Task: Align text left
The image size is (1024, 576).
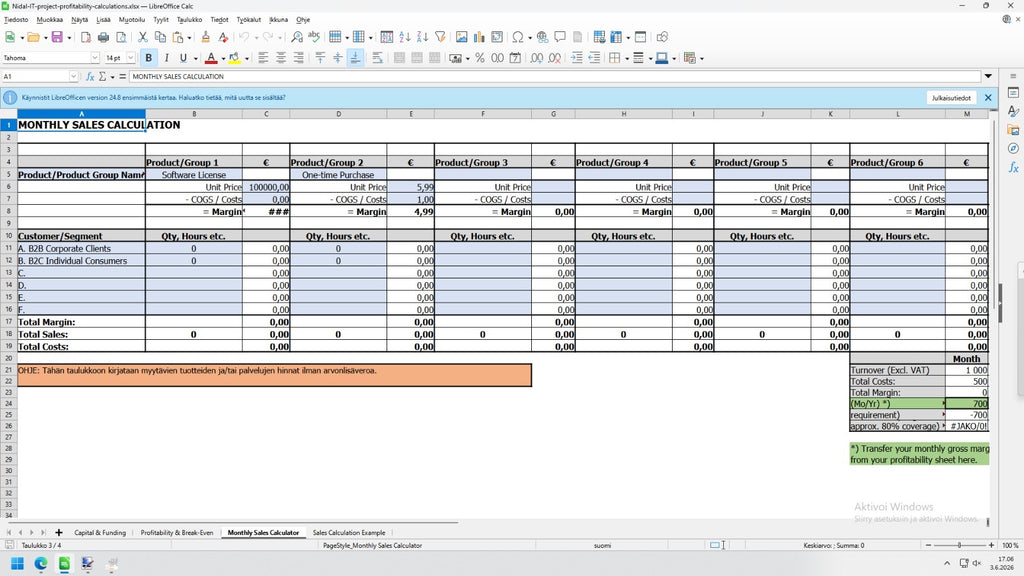Action: coord(263,58)
